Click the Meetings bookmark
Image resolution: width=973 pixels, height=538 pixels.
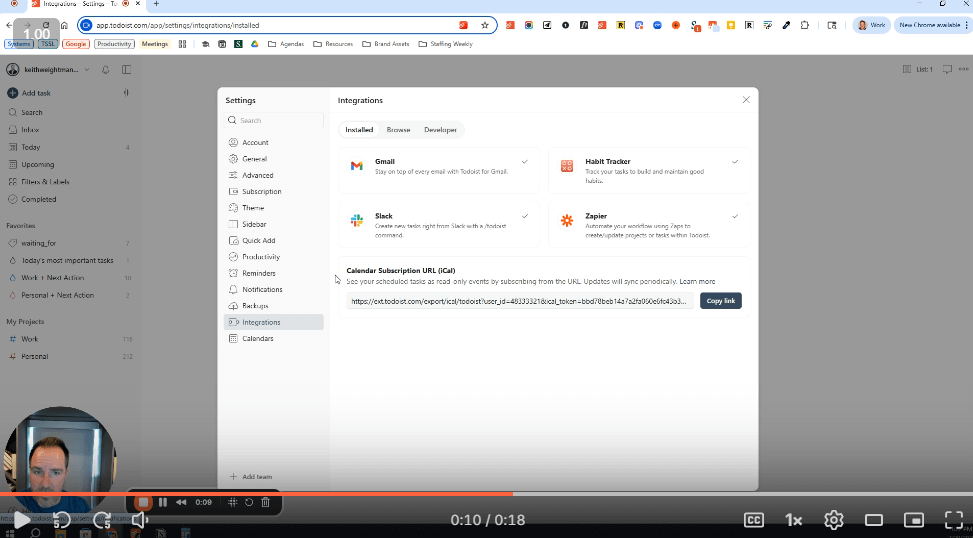pos(155,44)
